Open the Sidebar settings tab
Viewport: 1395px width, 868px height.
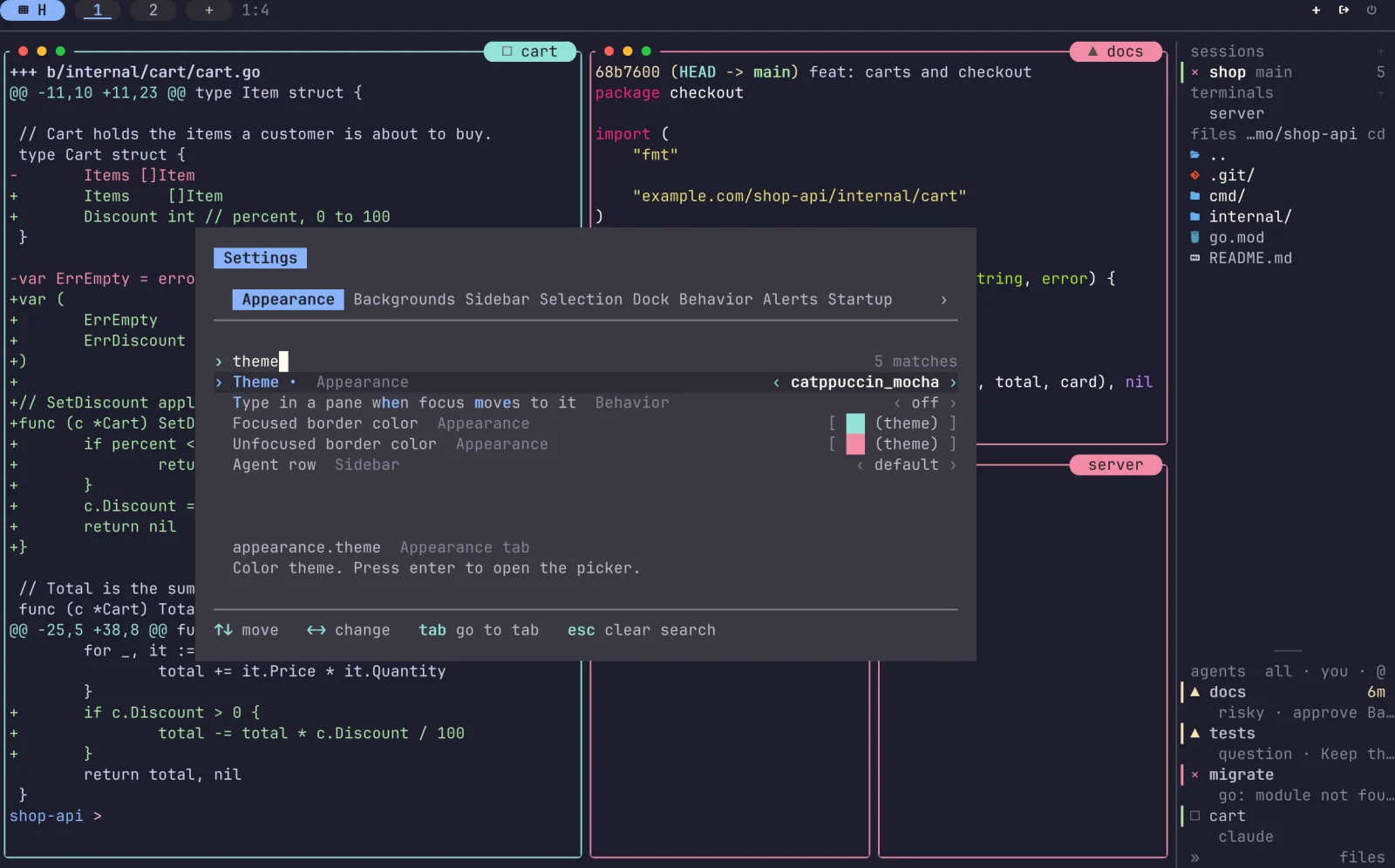pos(497,300)
